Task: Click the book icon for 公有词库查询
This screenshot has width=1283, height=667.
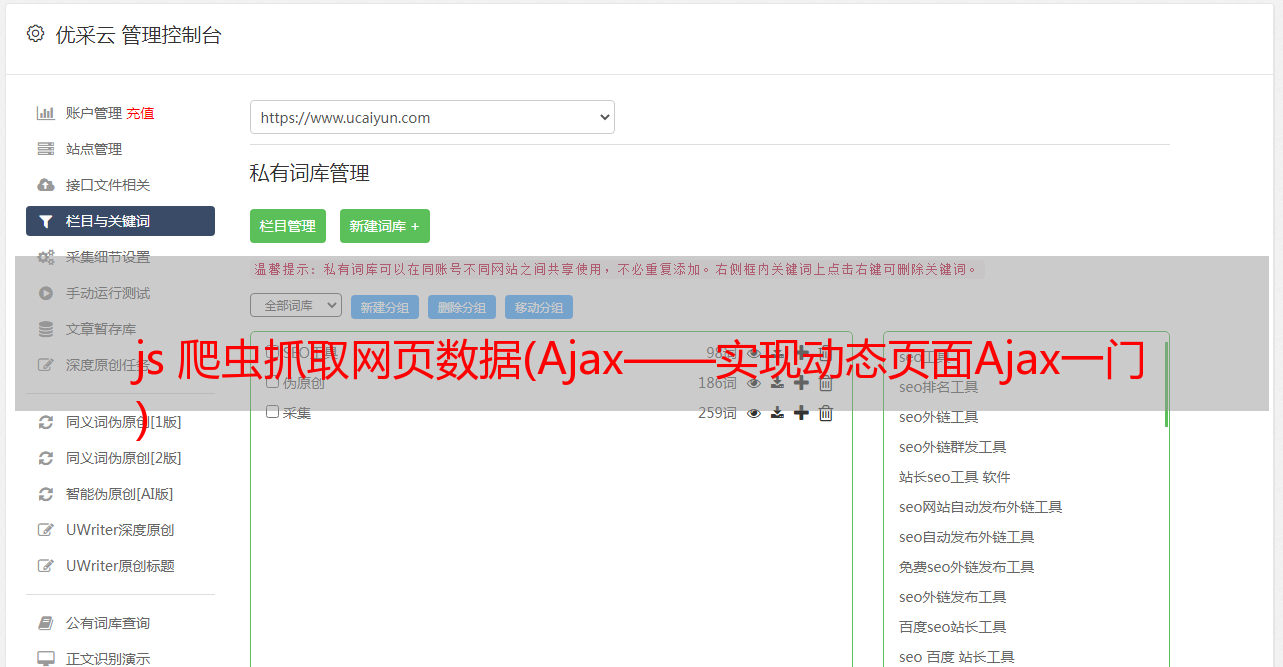Action: (x=45, y=623)
